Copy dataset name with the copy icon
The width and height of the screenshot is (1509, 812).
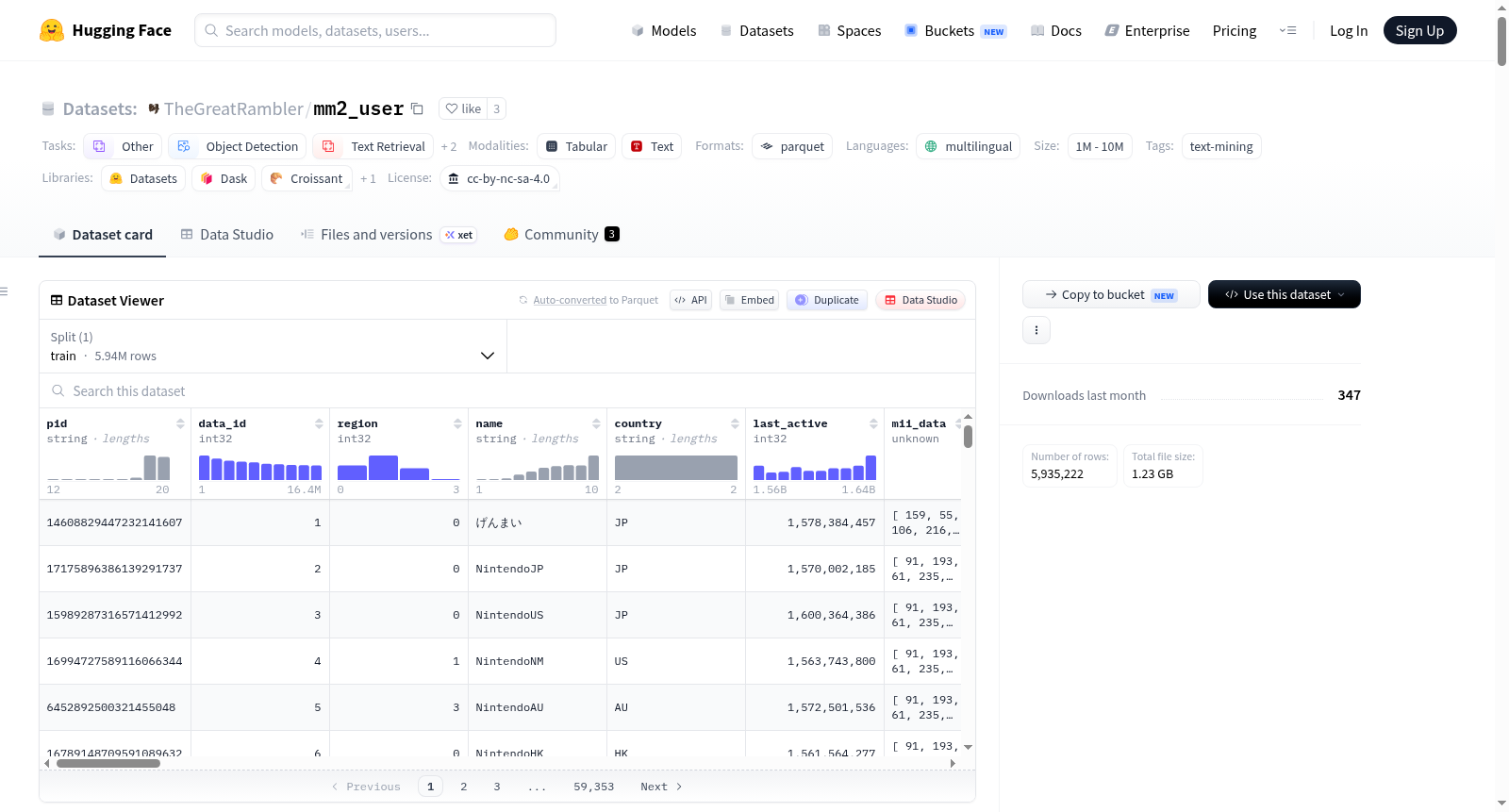(417, 108)
